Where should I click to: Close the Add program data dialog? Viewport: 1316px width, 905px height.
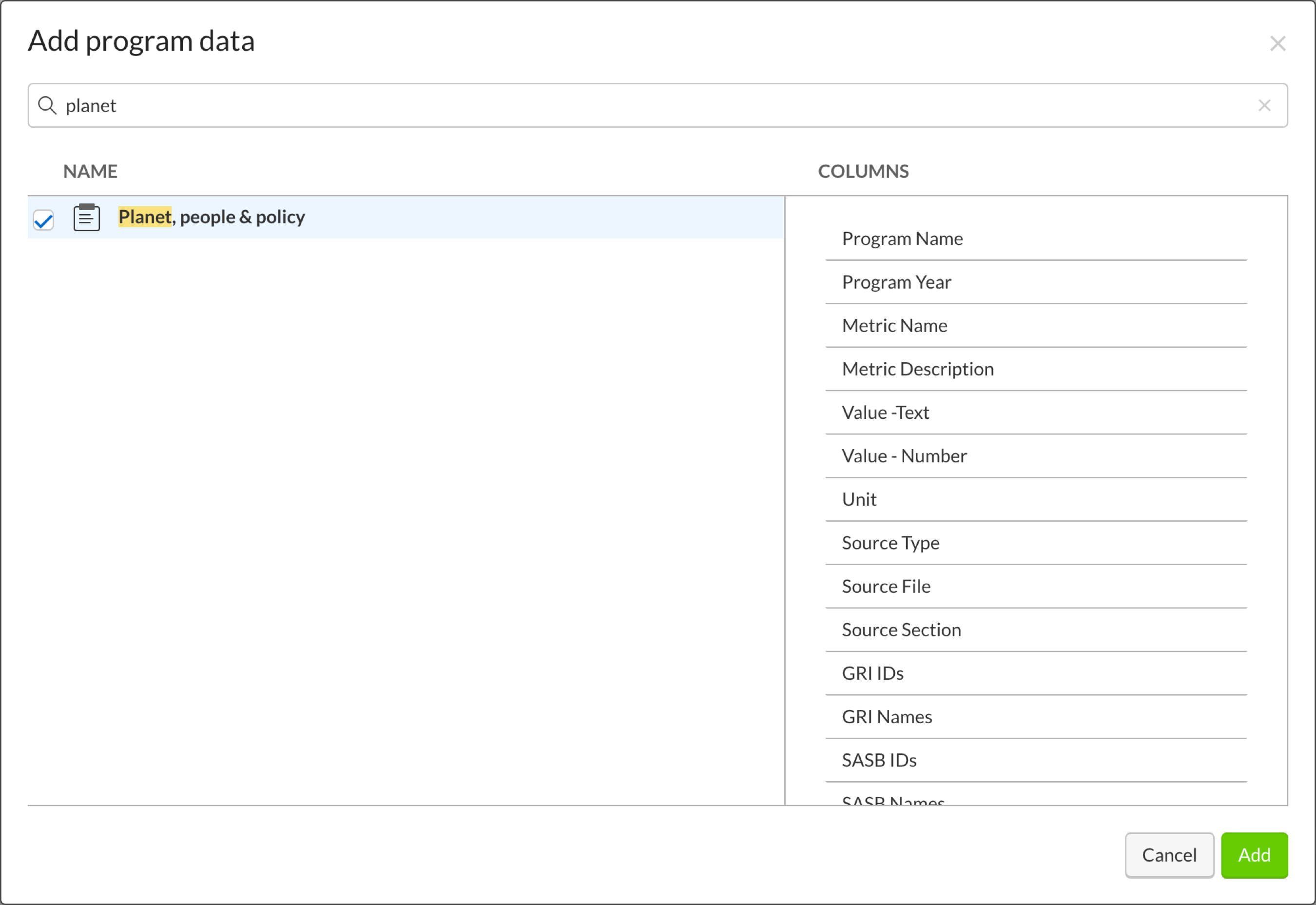1277,43
